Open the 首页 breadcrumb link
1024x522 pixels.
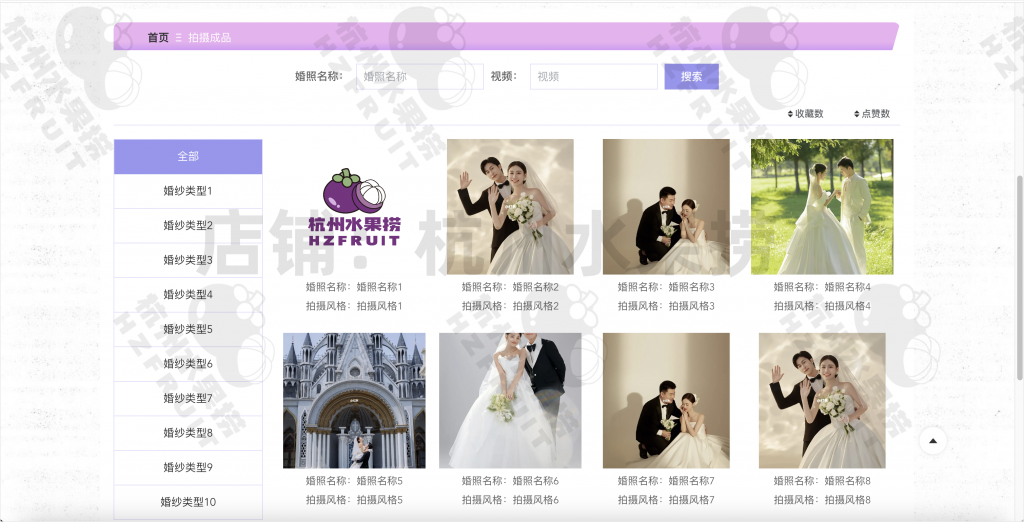point(158,37)
